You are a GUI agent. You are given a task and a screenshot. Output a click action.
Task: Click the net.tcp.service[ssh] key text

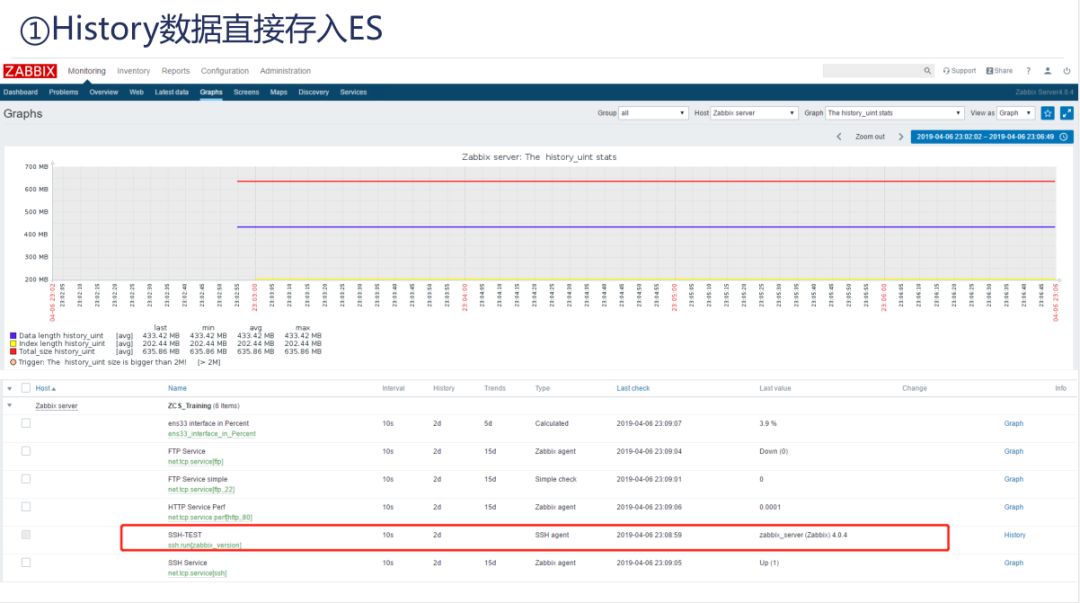click(x=197, y=573)
